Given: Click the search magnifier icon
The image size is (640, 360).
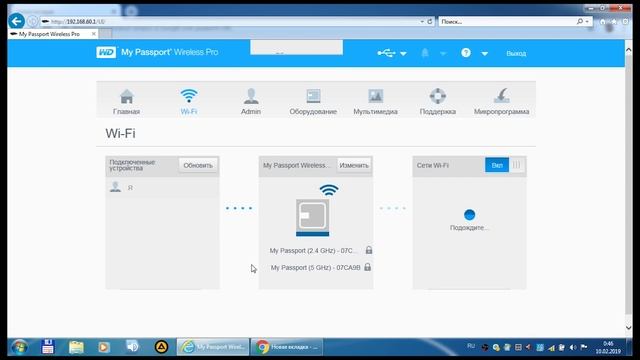Looking at the screenshot, I should (580, 21).
